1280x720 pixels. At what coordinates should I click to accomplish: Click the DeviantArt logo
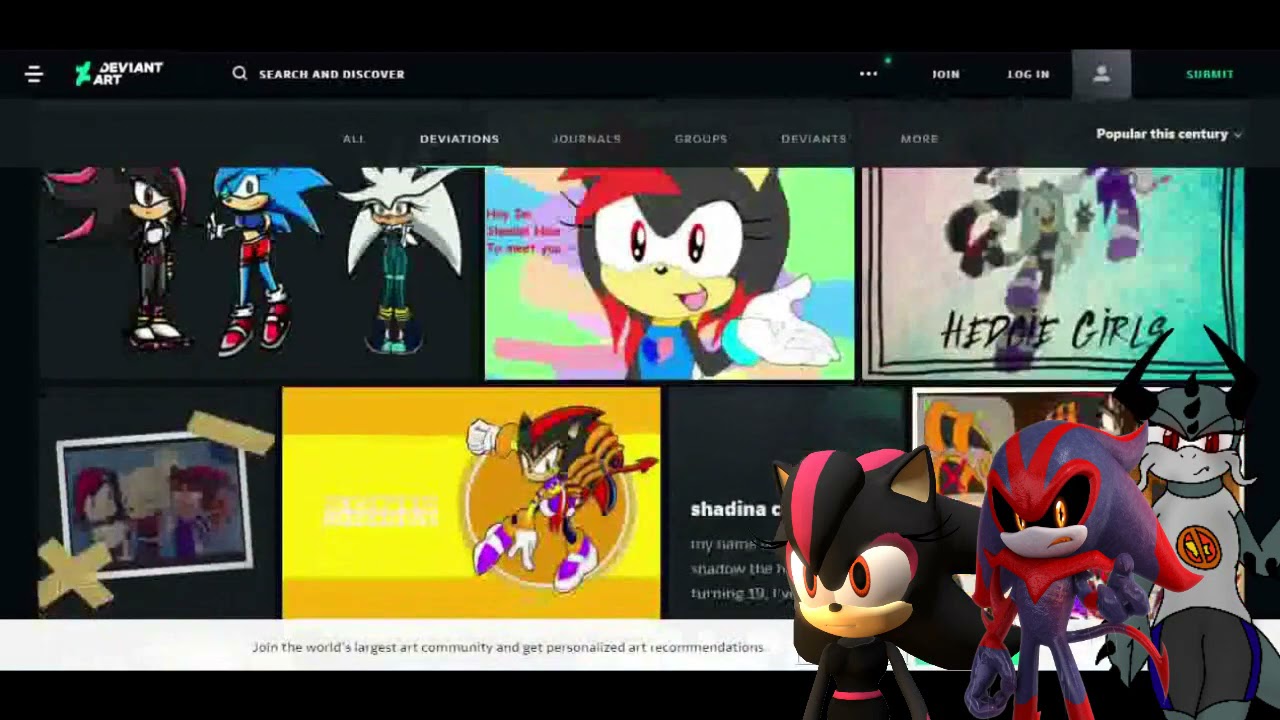coord(119,73)
